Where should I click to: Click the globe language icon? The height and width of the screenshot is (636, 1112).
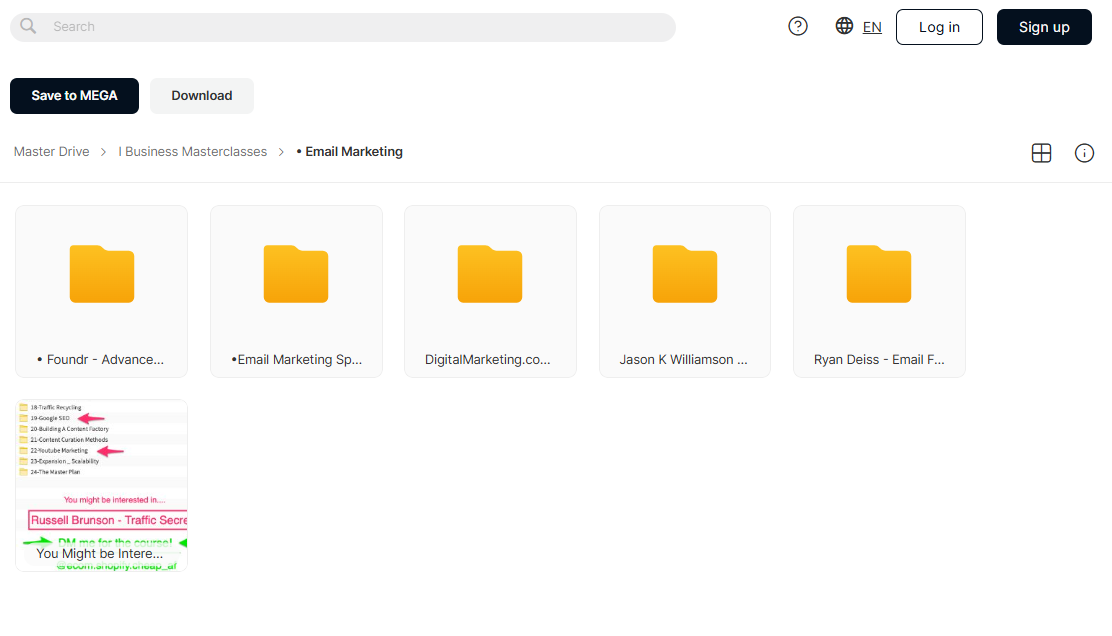pos(844,26)
